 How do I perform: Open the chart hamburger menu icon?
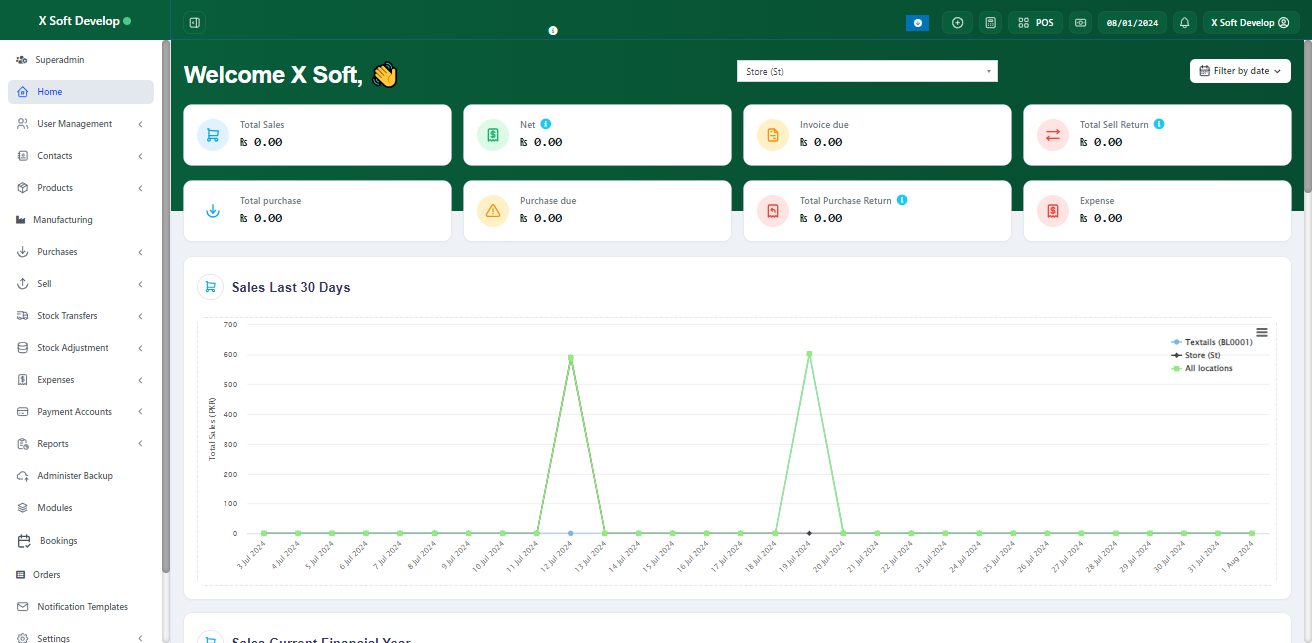[1262, 332]
